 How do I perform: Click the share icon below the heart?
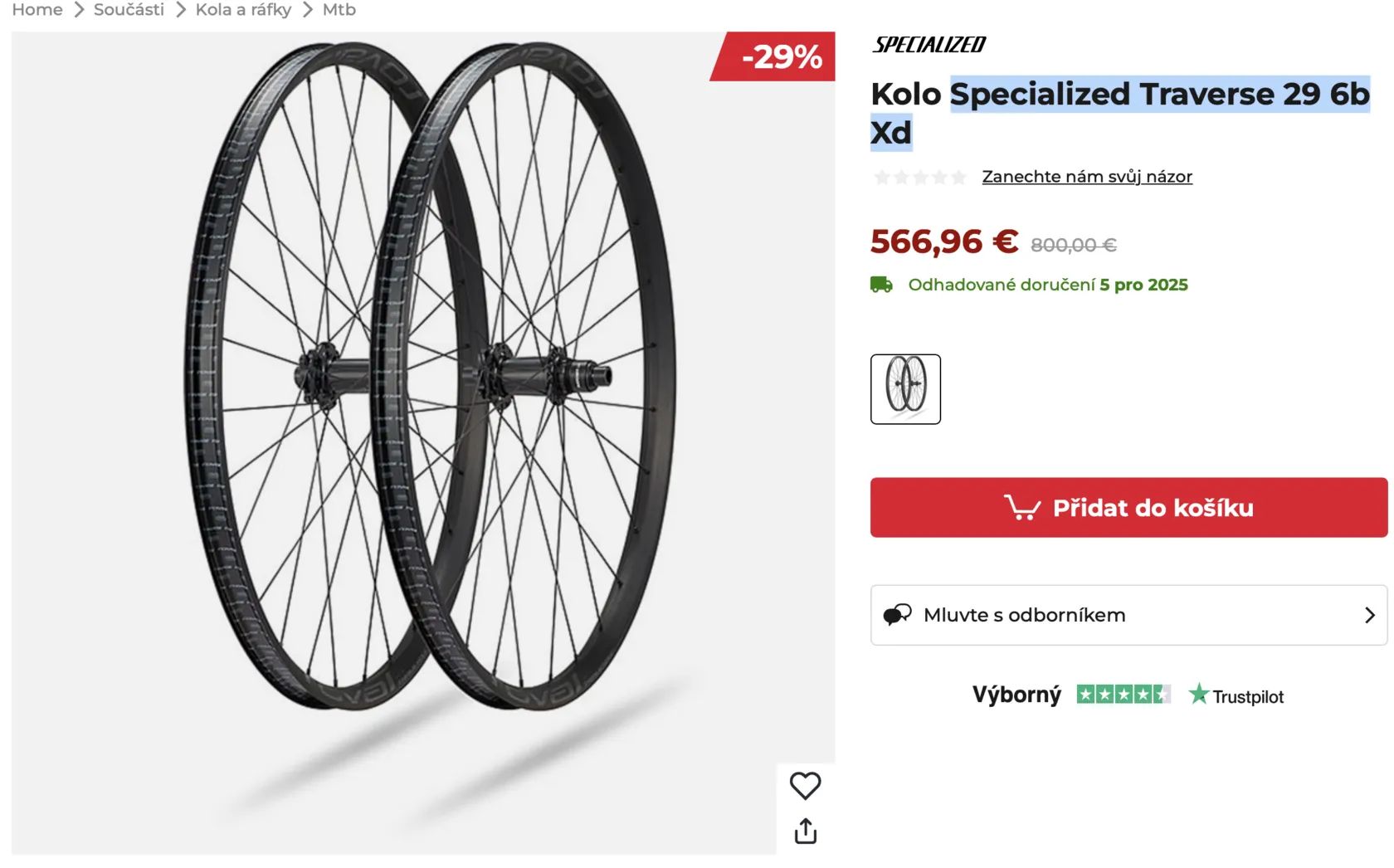point(805,831)
